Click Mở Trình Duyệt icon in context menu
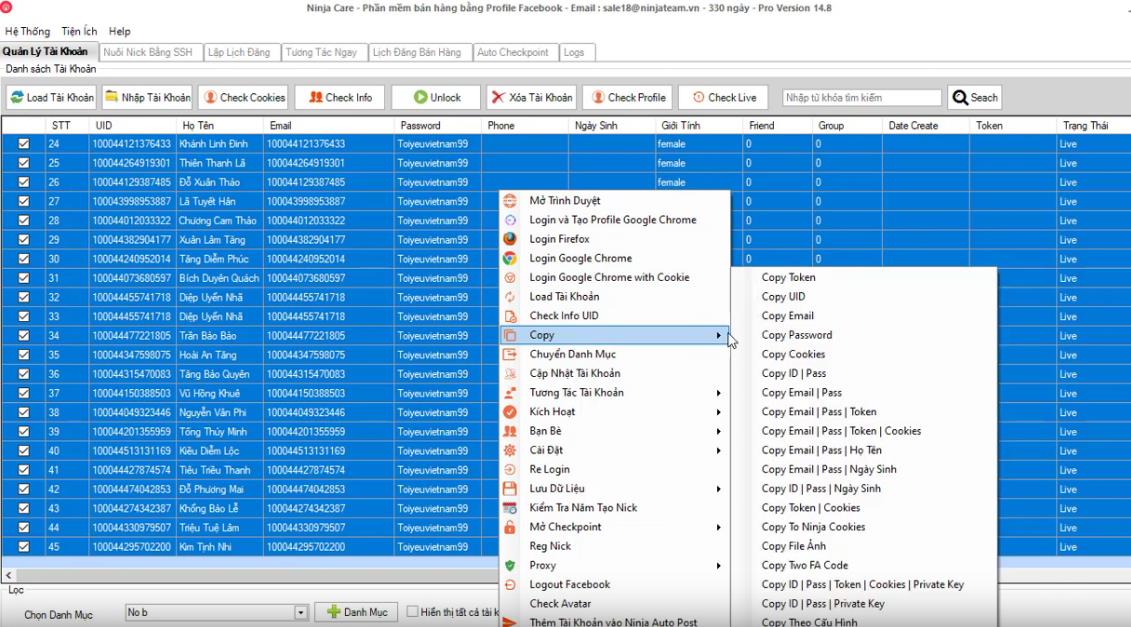Viewport: 1131px width, 627px height. pos(510,201)
